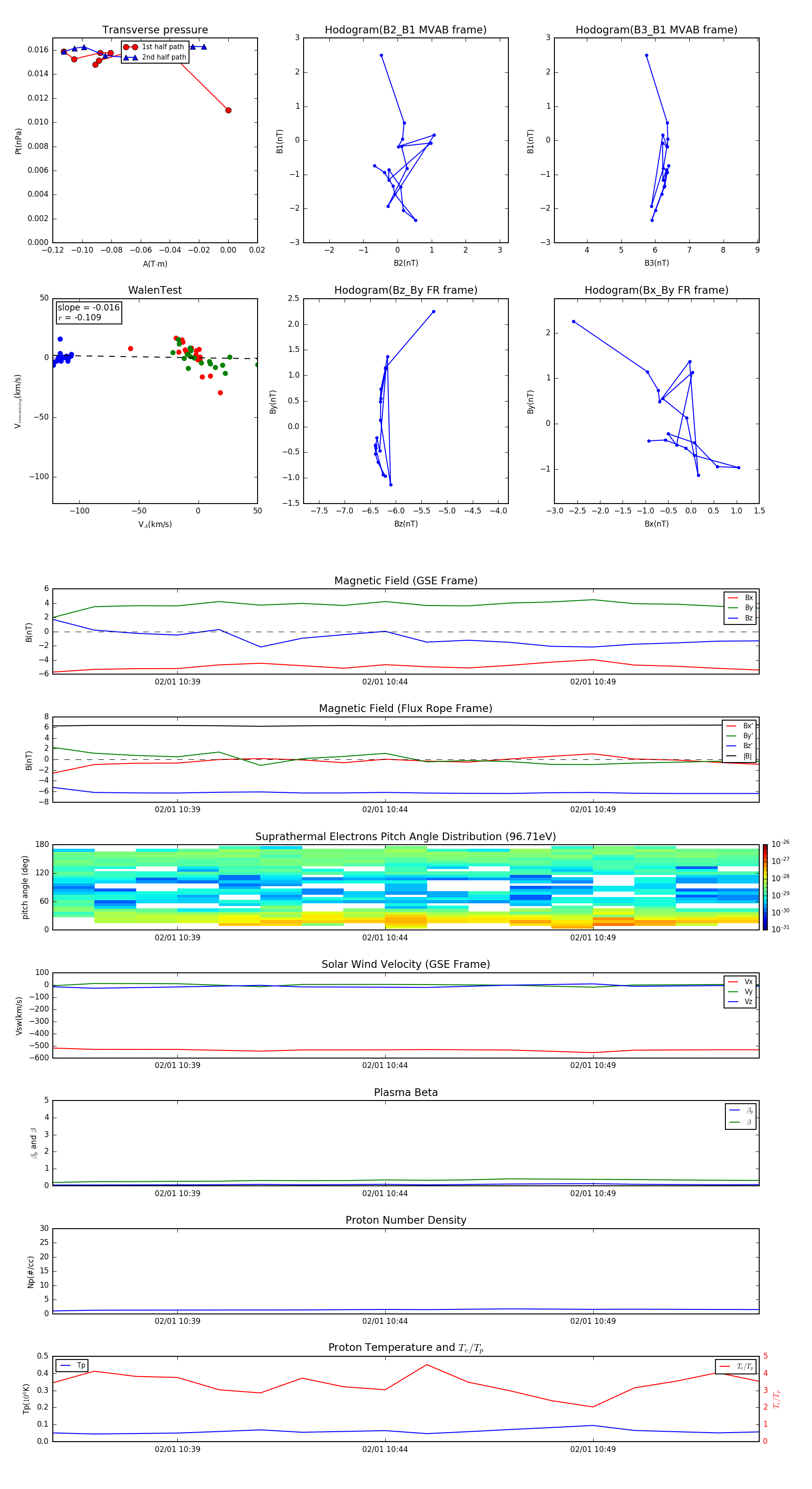Click the "1st half path" legend entry

point(154,47)
